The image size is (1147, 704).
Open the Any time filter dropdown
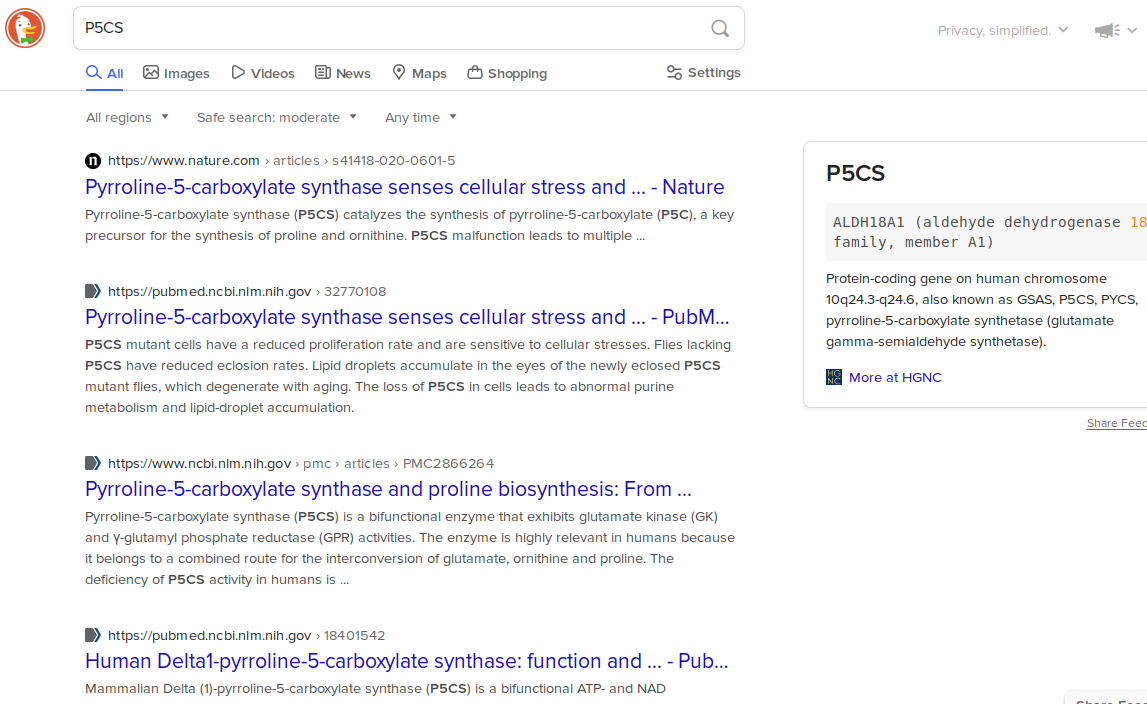[x=421, y=117]
